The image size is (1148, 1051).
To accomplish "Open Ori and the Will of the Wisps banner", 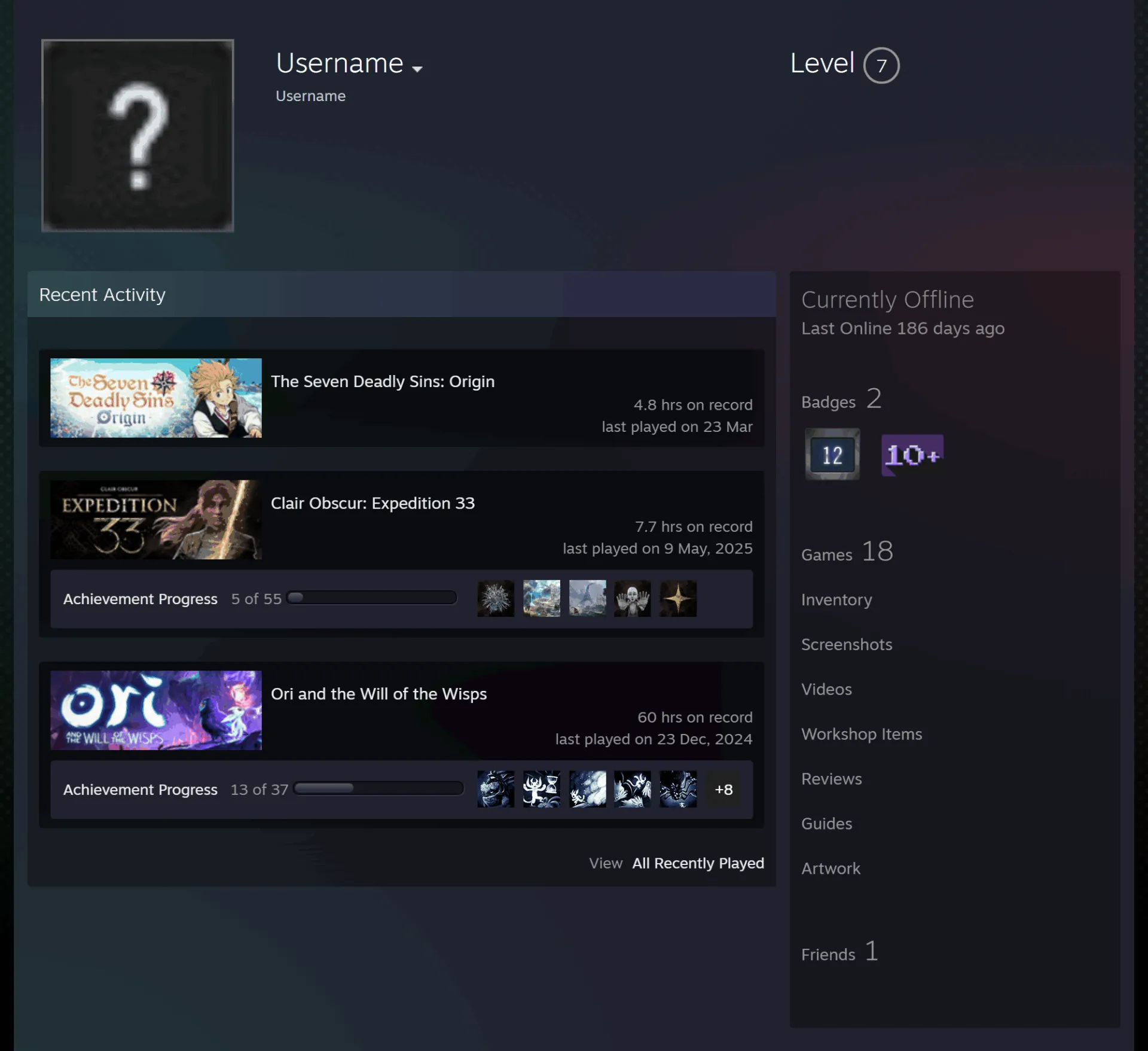I will [156, 710].
